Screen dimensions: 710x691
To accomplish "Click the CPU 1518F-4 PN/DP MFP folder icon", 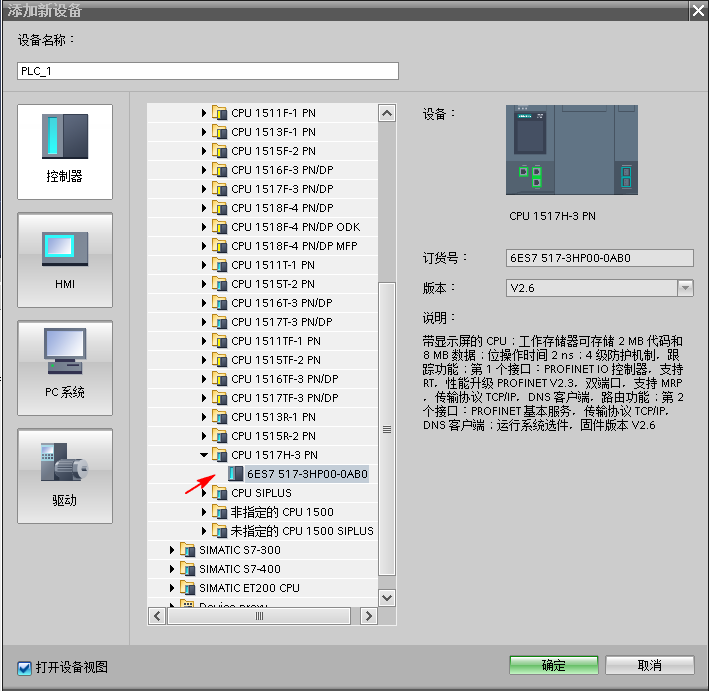I will click(x=220, y=246).
